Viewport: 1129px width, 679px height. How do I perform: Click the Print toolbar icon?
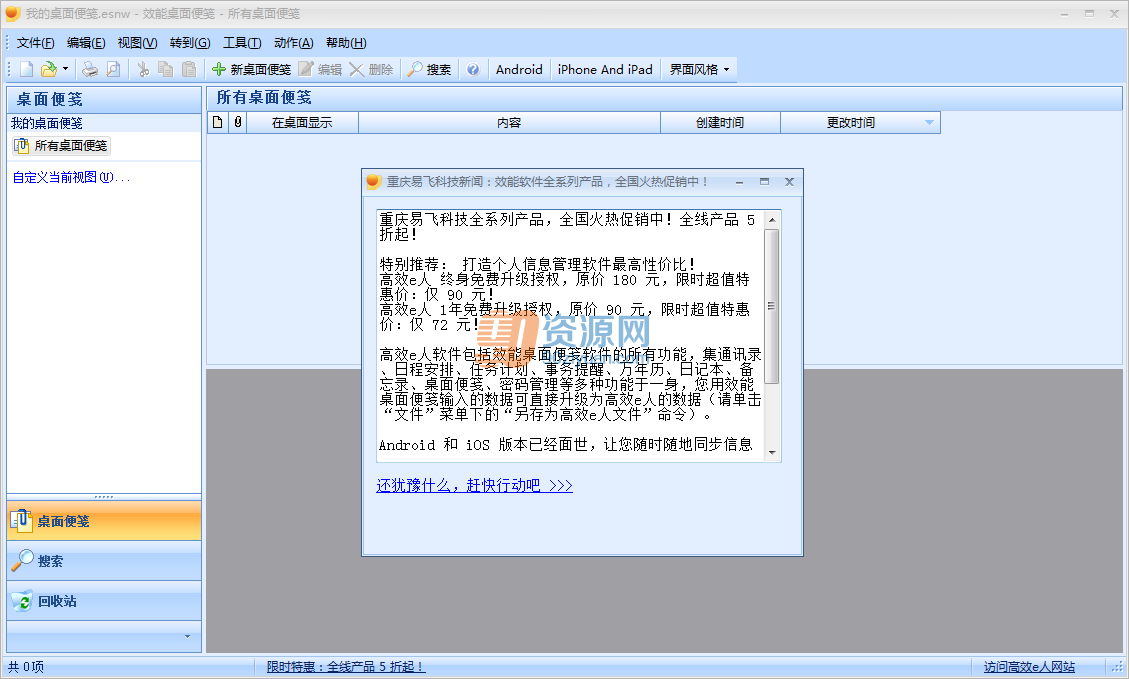(x=90, y=69)
